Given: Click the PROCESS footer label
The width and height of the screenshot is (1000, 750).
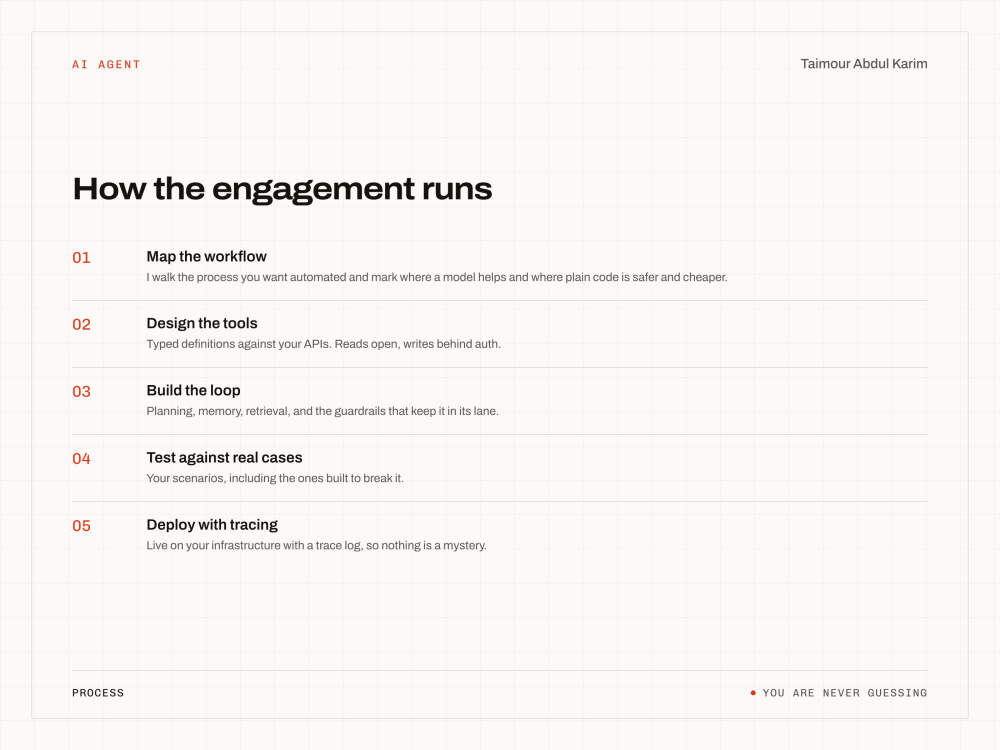Looking at the screenshot, I should [98, 693].
